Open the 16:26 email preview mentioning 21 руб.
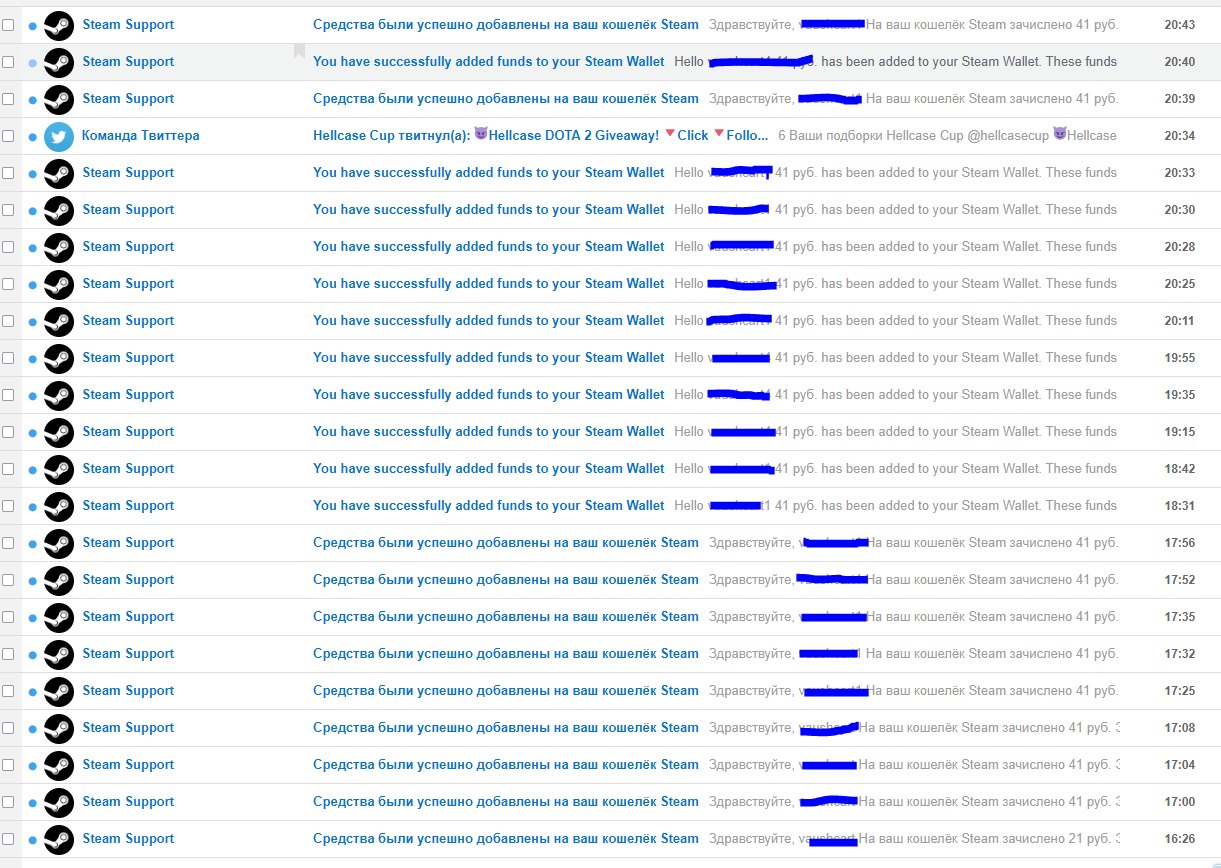 [914, 839]
